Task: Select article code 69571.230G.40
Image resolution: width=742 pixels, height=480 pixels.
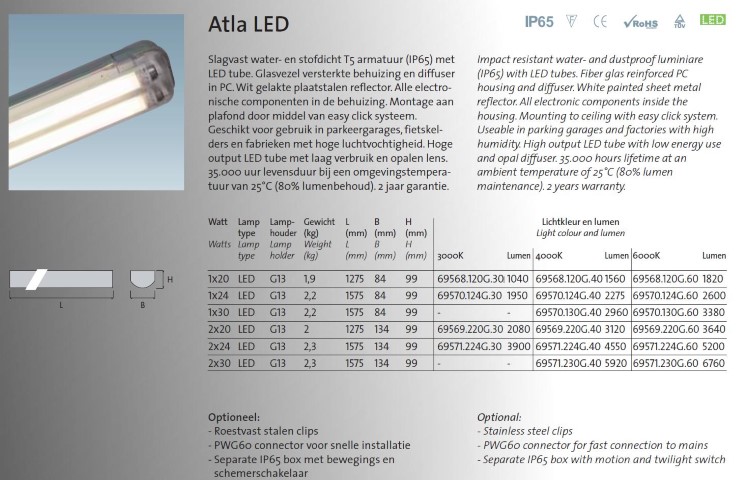Action: tap(568, 364)
